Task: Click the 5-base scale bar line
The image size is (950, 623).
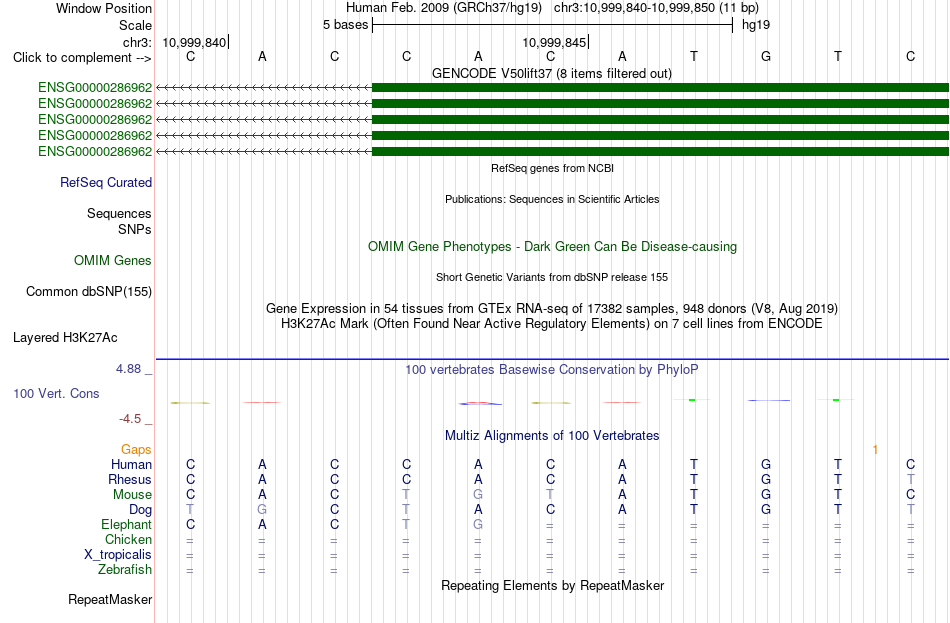Action: (553, 25)
